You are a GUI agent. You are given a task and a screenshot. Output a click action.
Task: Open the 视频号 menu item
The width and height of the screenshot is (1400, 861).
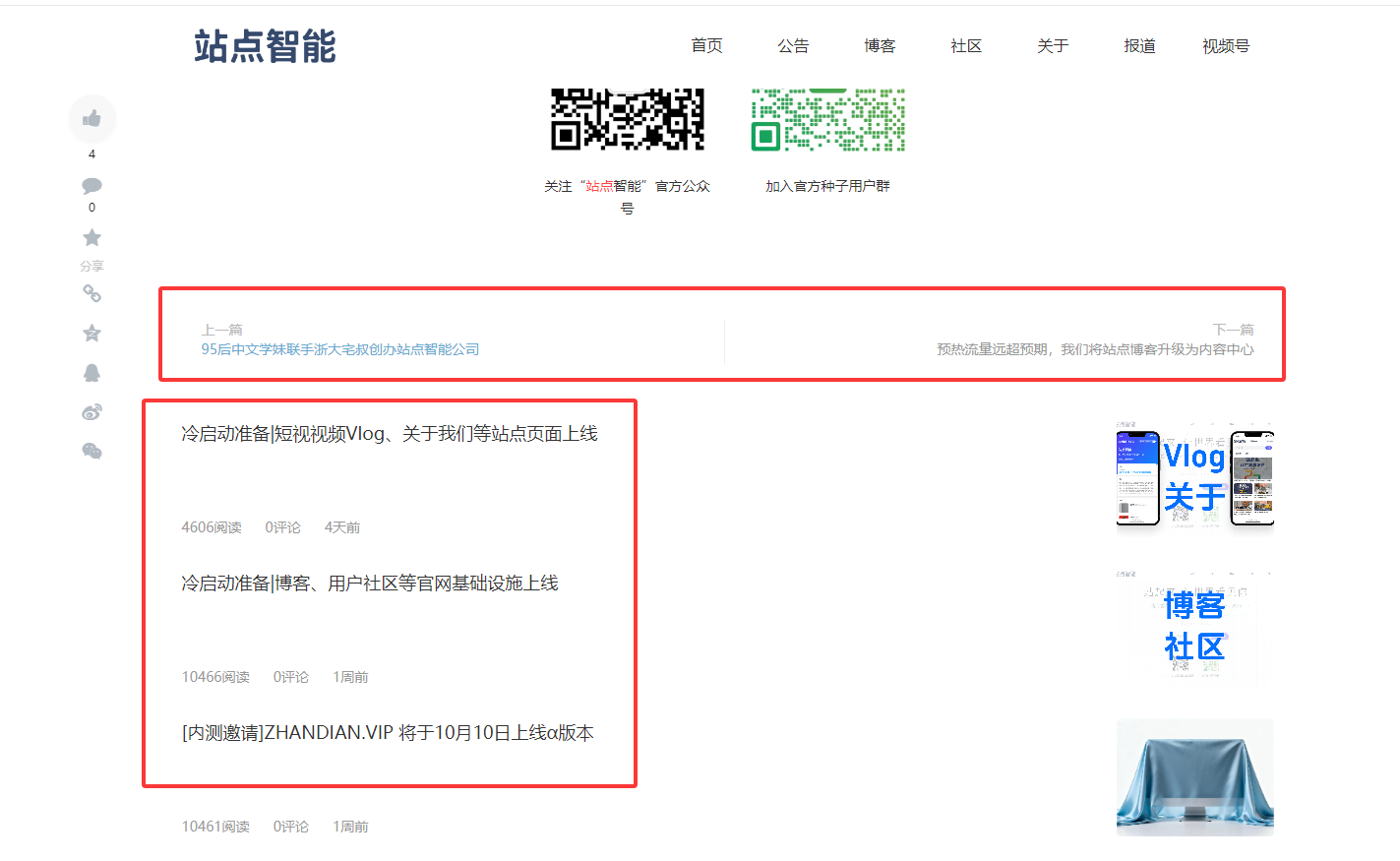(1226, 46)
